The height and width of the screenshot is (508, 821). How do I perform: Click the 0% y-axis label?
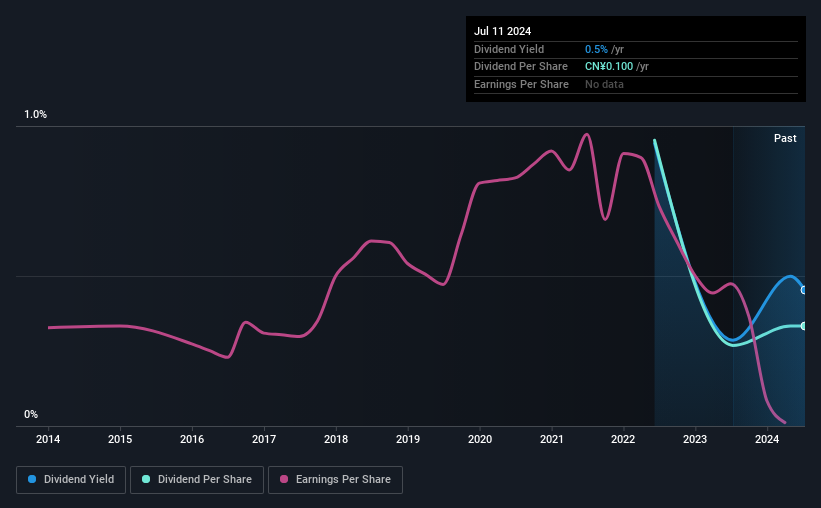[x=31, y=414]
